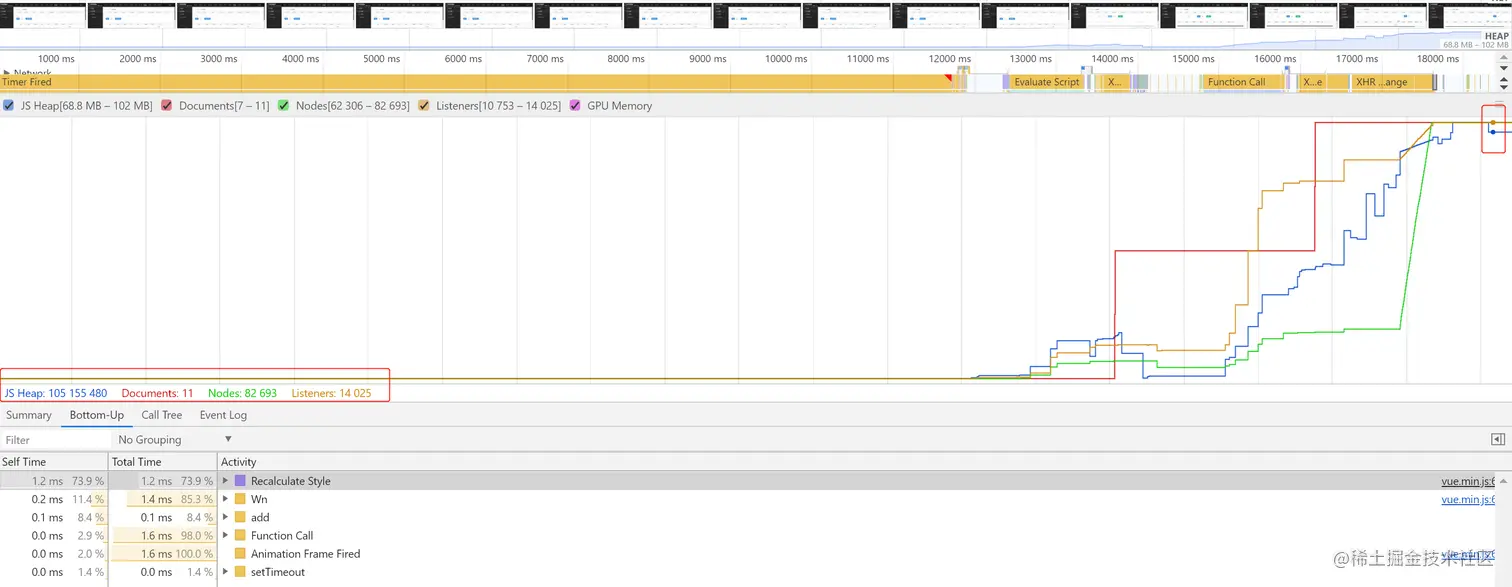Viewport: 1512px width, 587px height.
Task: Select the Function Call block in flame chart
Action: click(1236, 82)
